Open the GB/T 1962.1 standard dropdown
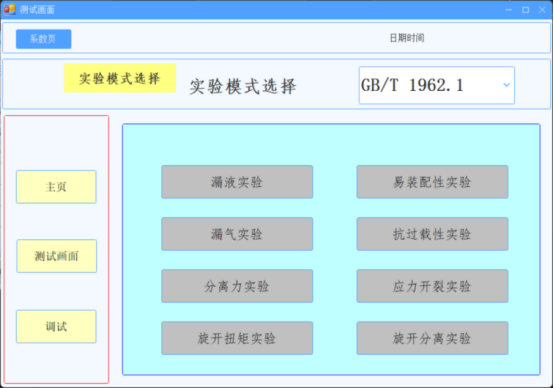The height and width of the screenshot is (388, 554). point(436,85)
